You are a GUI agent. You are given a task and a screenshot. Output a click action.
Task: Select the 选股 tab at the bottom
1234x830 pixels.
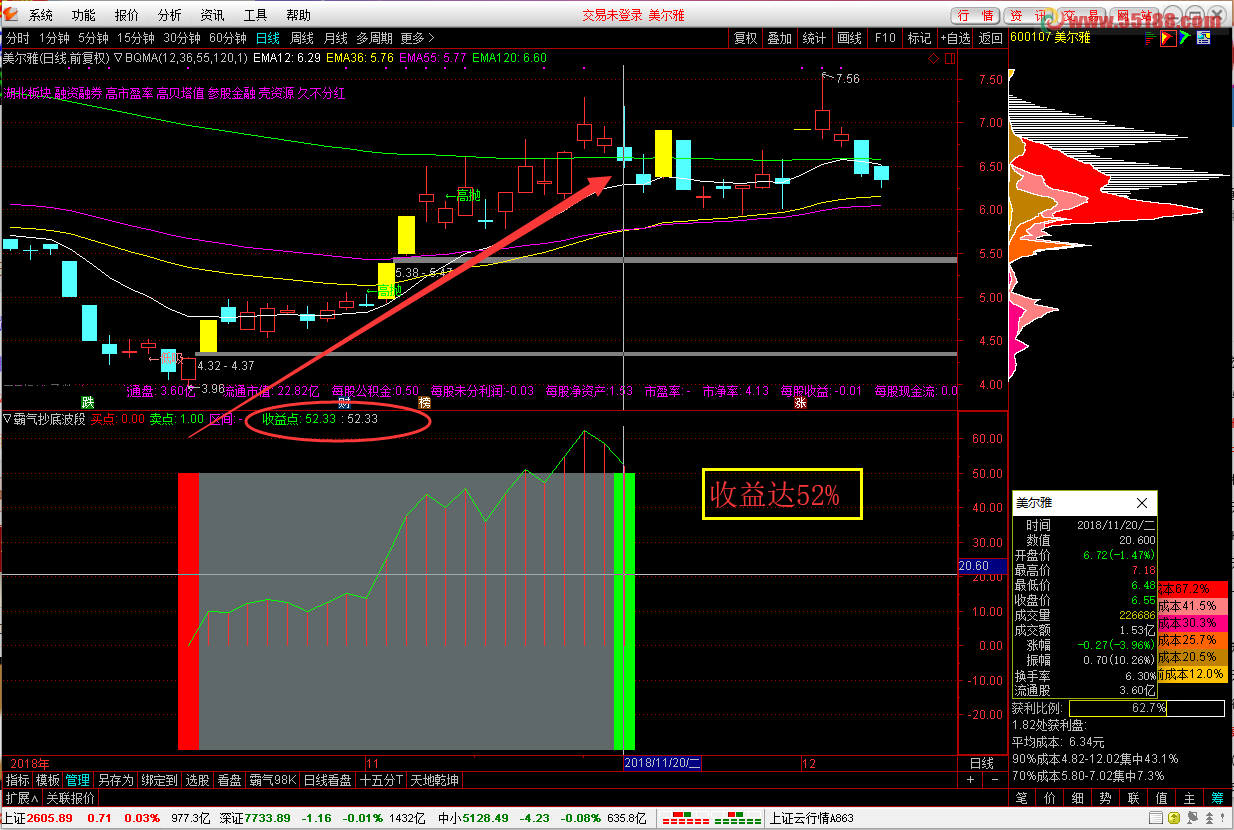197,780
